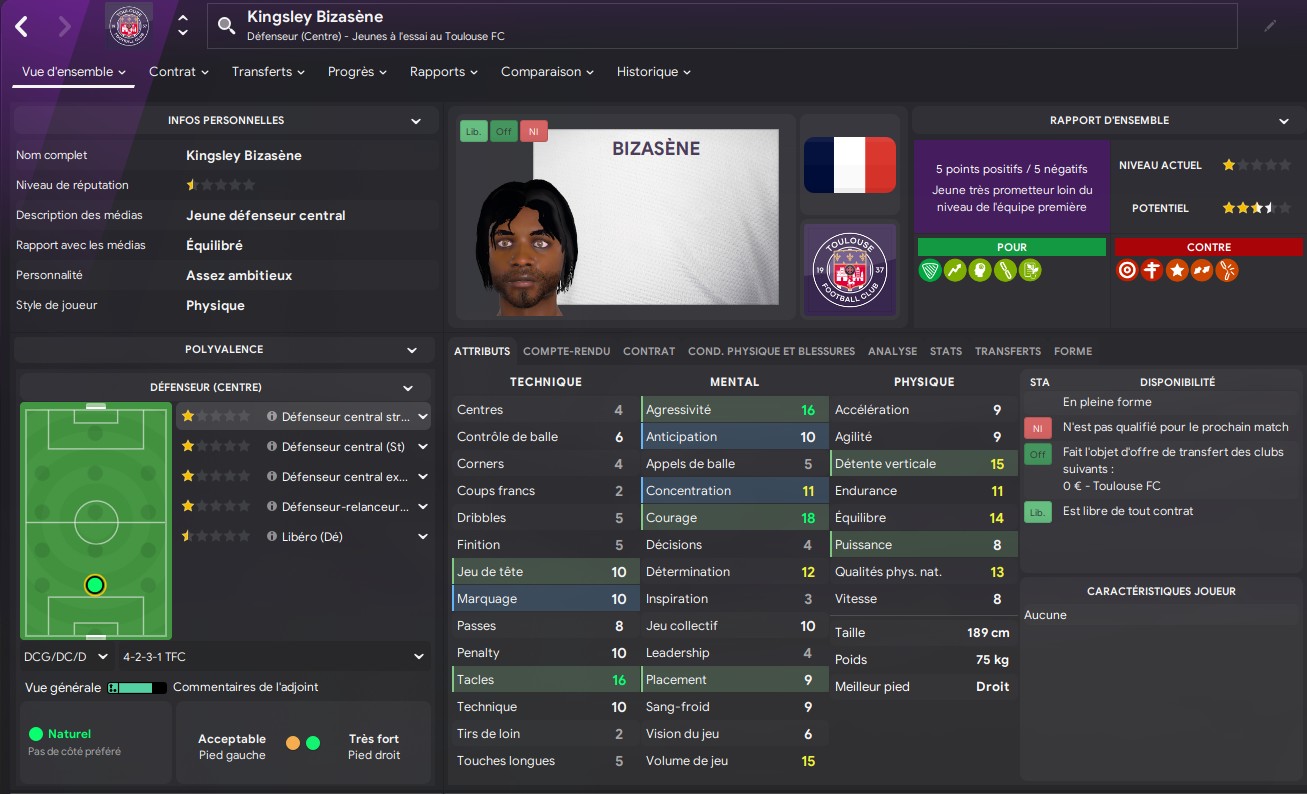
Task: Click the info icon beside Libéro (Dé)
Action: pyautogui.click(x=272, y=537)
